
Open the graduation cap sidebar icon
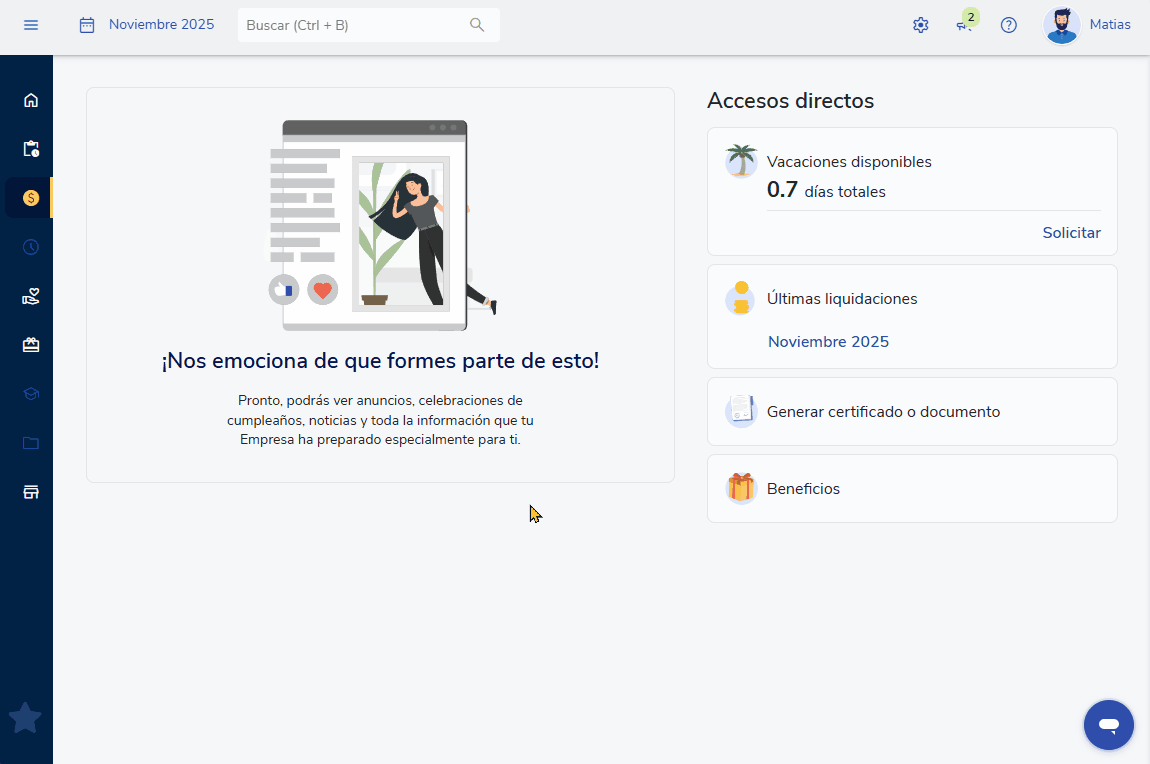(x=31, y=394)
